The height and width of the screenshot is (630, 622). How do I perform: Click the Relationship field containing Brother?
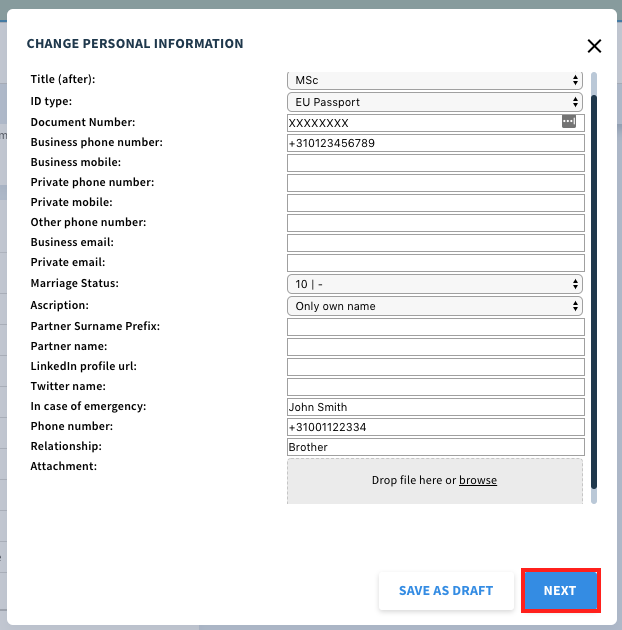(x=436, y=447)
